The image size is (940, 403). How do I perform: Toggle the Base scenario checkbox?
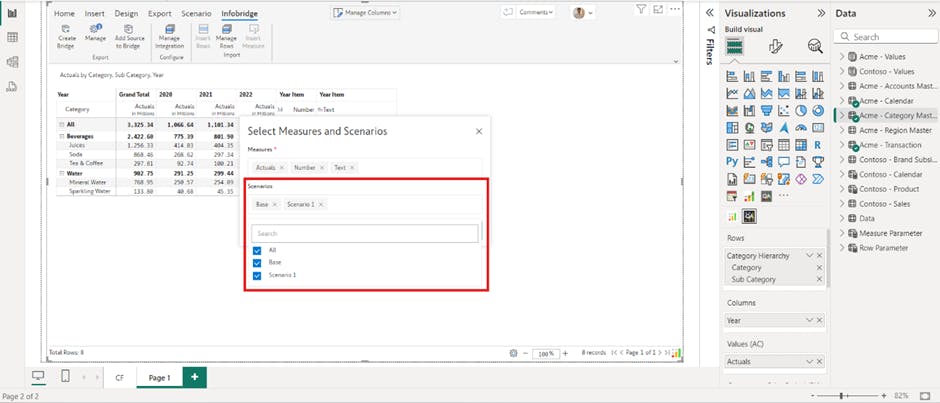click(258, 262)
